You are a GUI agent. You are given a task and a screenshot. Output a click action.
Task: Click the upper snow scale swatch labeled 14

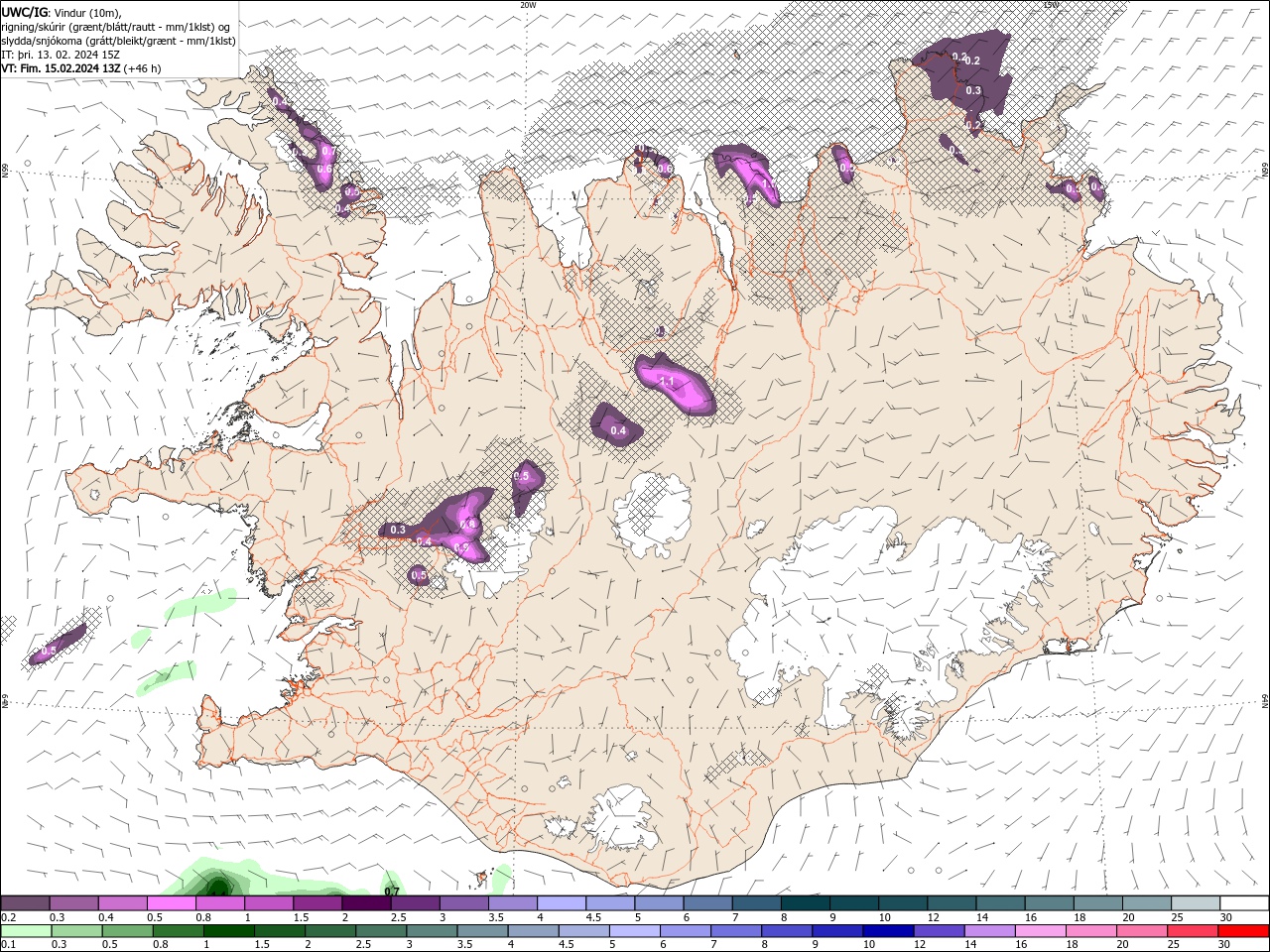coord(999,902)
